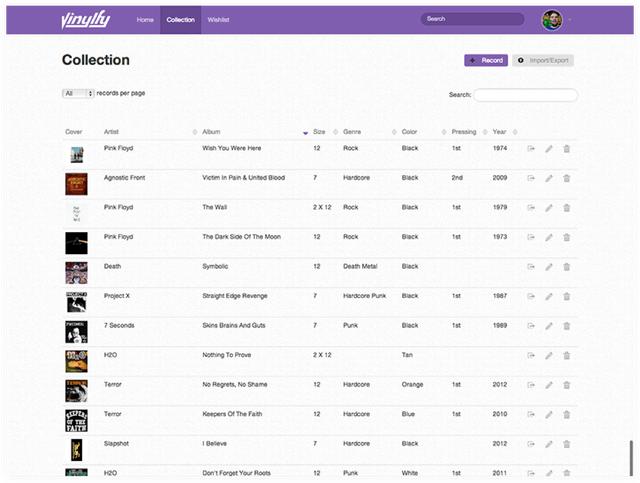Click share icon for Straight Edge Revenge
The height and width of the screenshot is (483, 640).
pyautogui.click(x=531, y=296)
